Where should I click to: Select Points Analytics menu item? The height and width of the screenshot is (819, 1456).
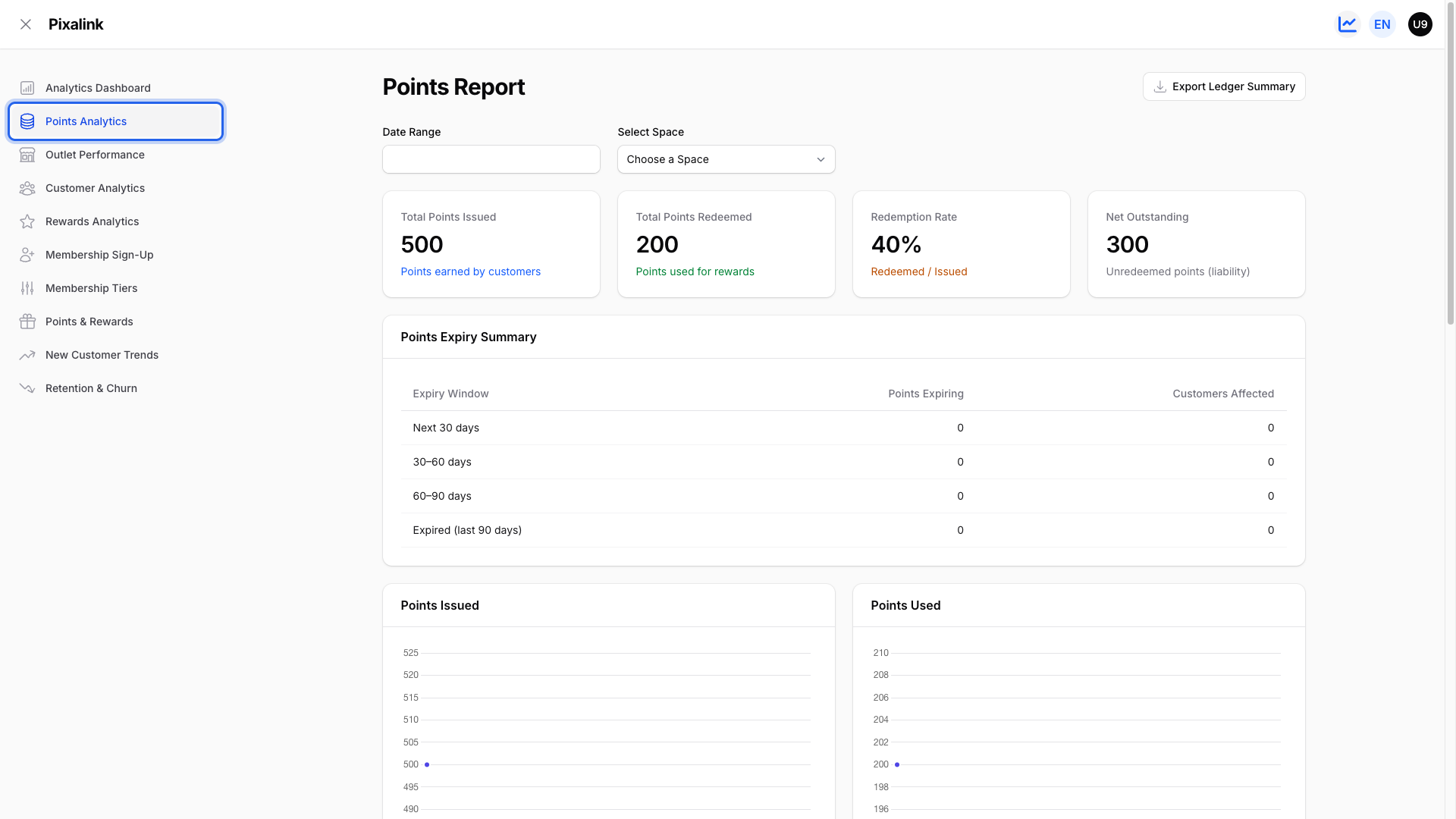point(115,121)
